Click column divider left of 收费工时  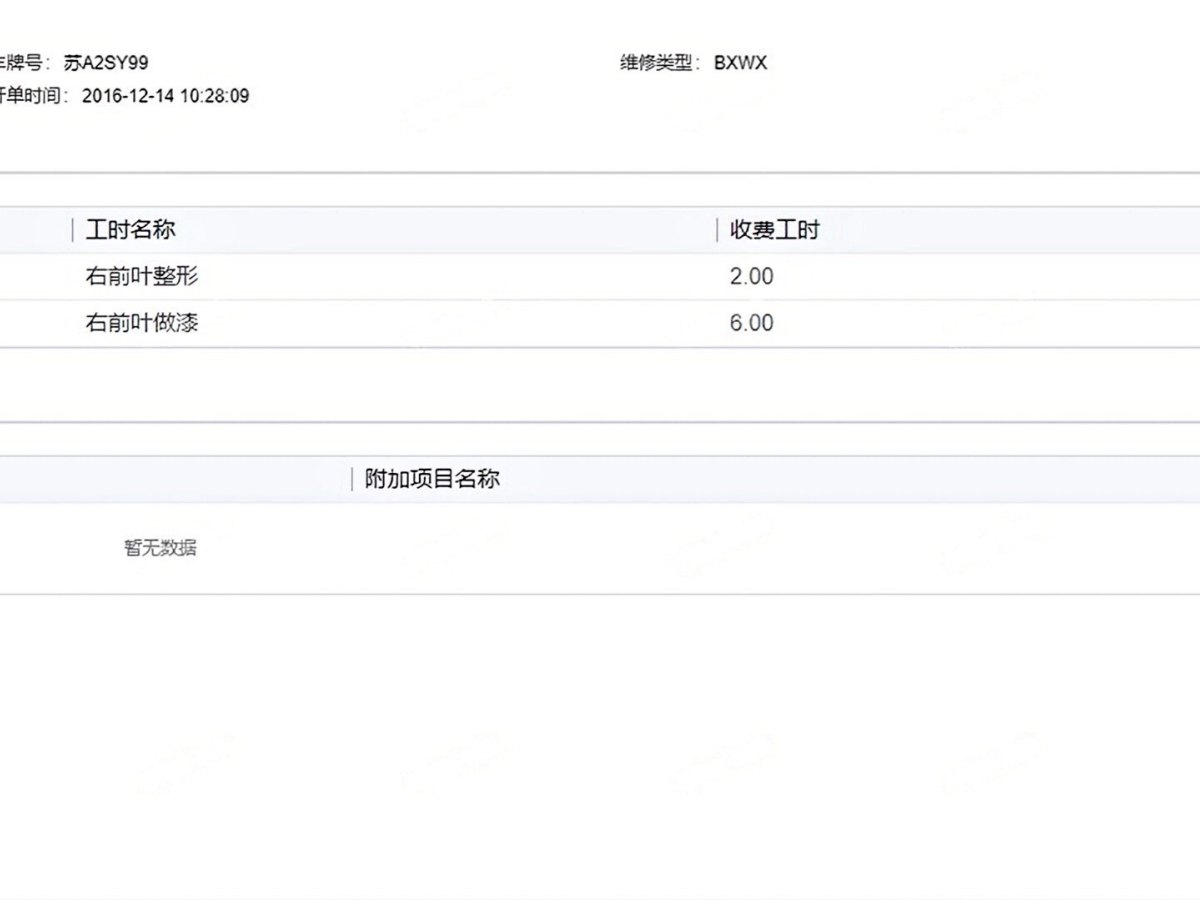pyautogui.click(x=717, y=230)
